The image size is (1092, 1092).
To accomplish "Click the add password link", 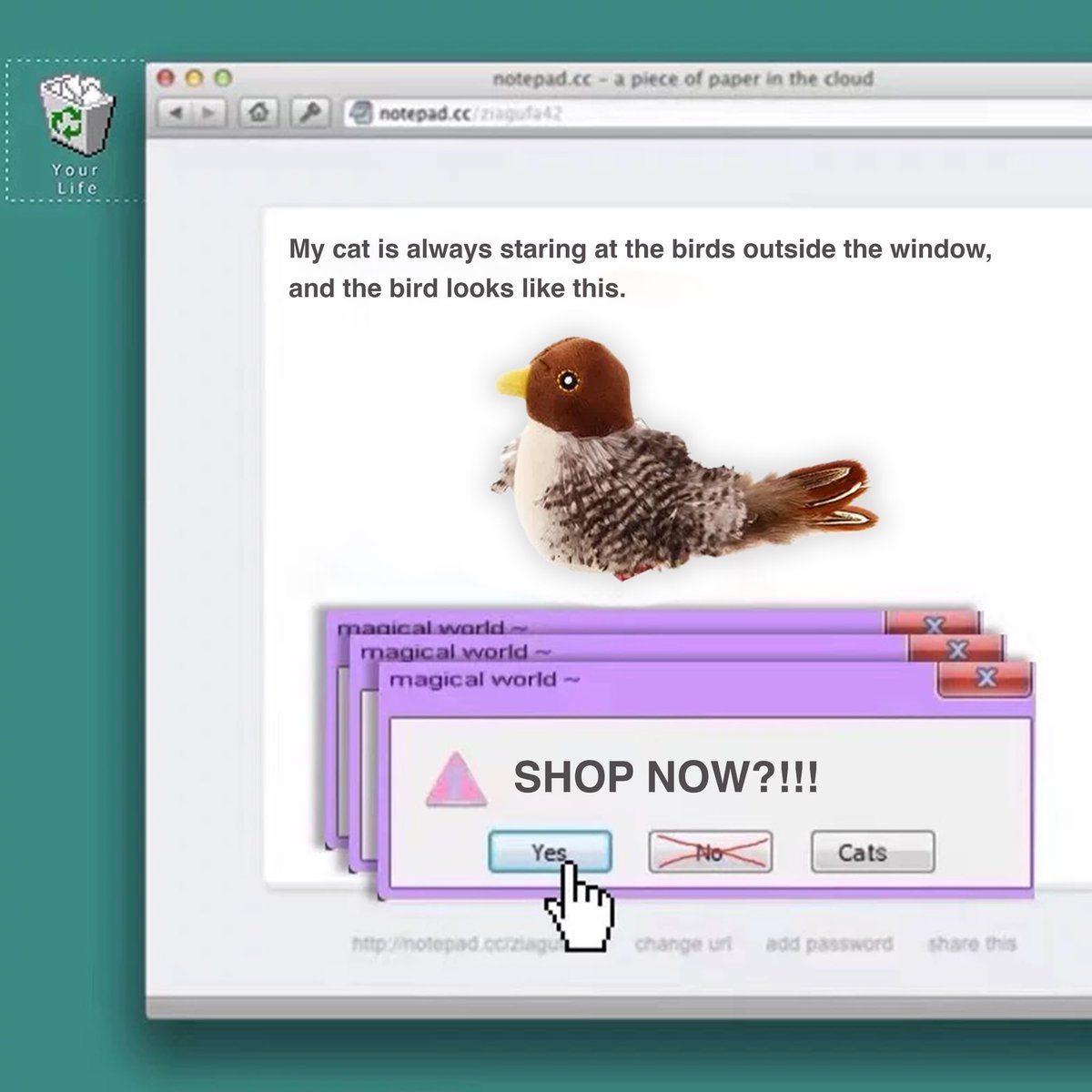I will (829, 944).
